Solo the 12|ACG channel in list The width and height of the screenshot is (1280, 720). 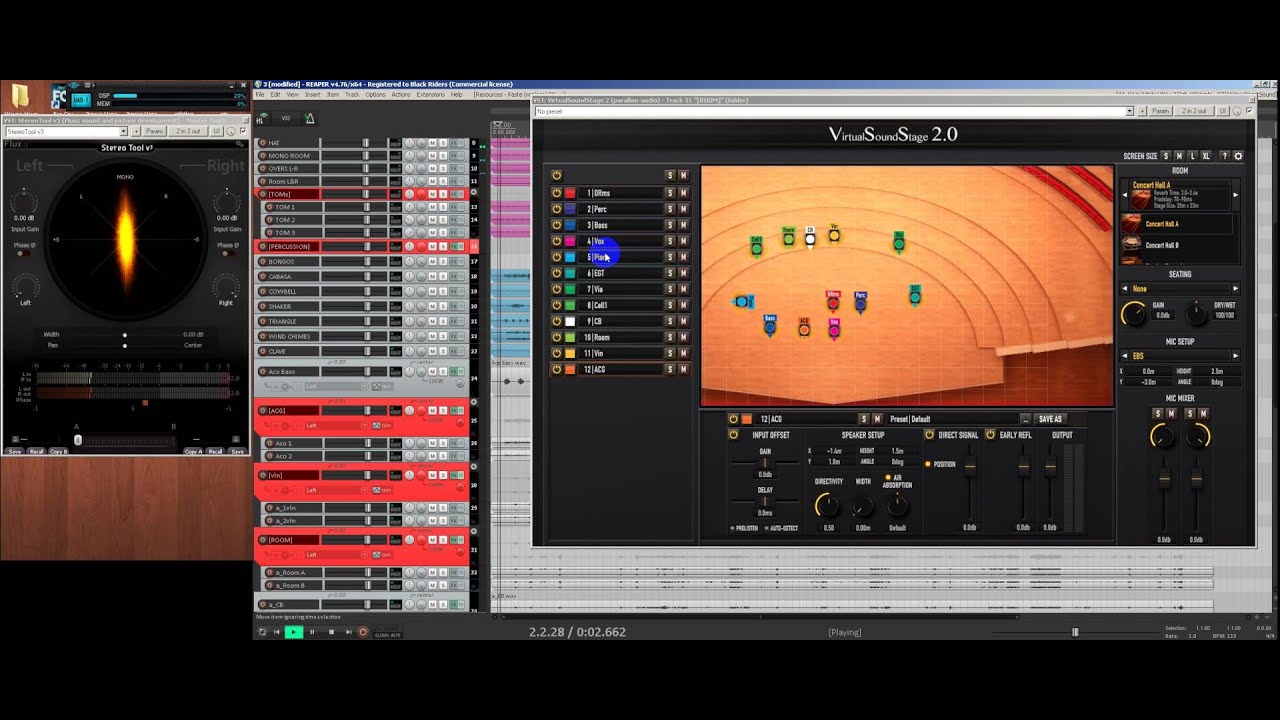(x=670, y=369)
